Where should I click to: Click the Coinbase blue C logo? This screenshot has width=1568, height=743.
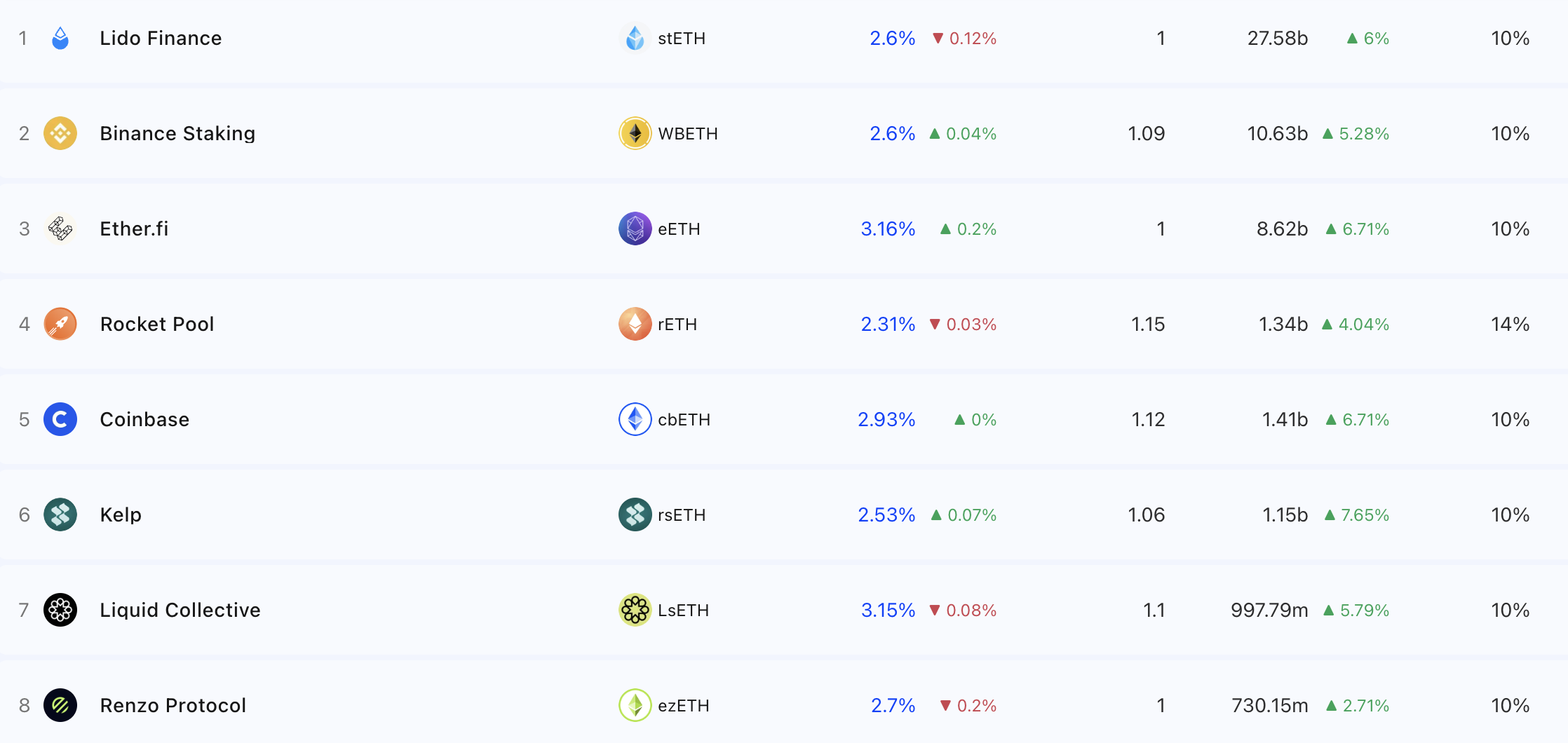[x=60, y=419]
